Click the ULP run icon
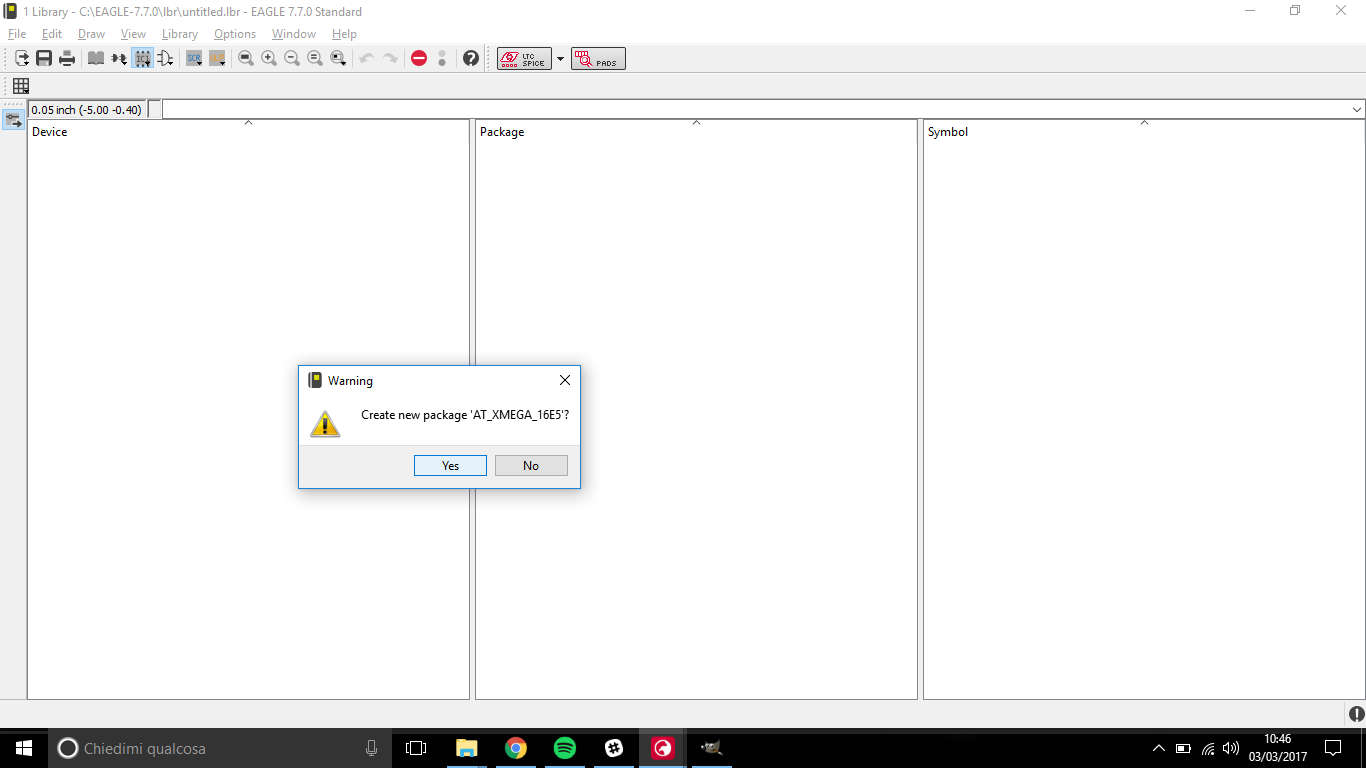 pyautogui.click(x=217, y=58)
